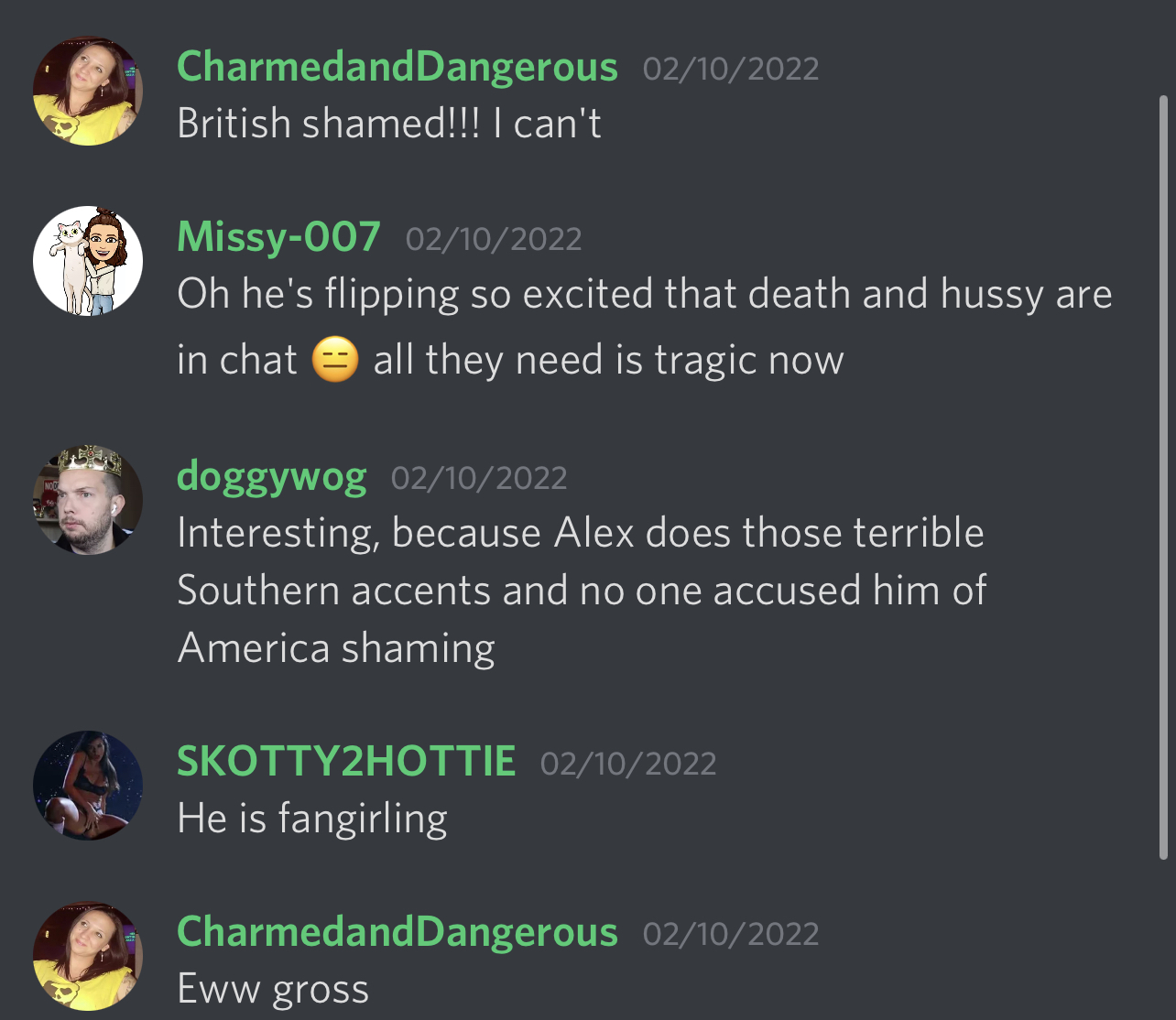Screen dimensions: 1176x1020
Task: Open CharmedandDangerous avatar at top
Action: click(x=88, y=91)
